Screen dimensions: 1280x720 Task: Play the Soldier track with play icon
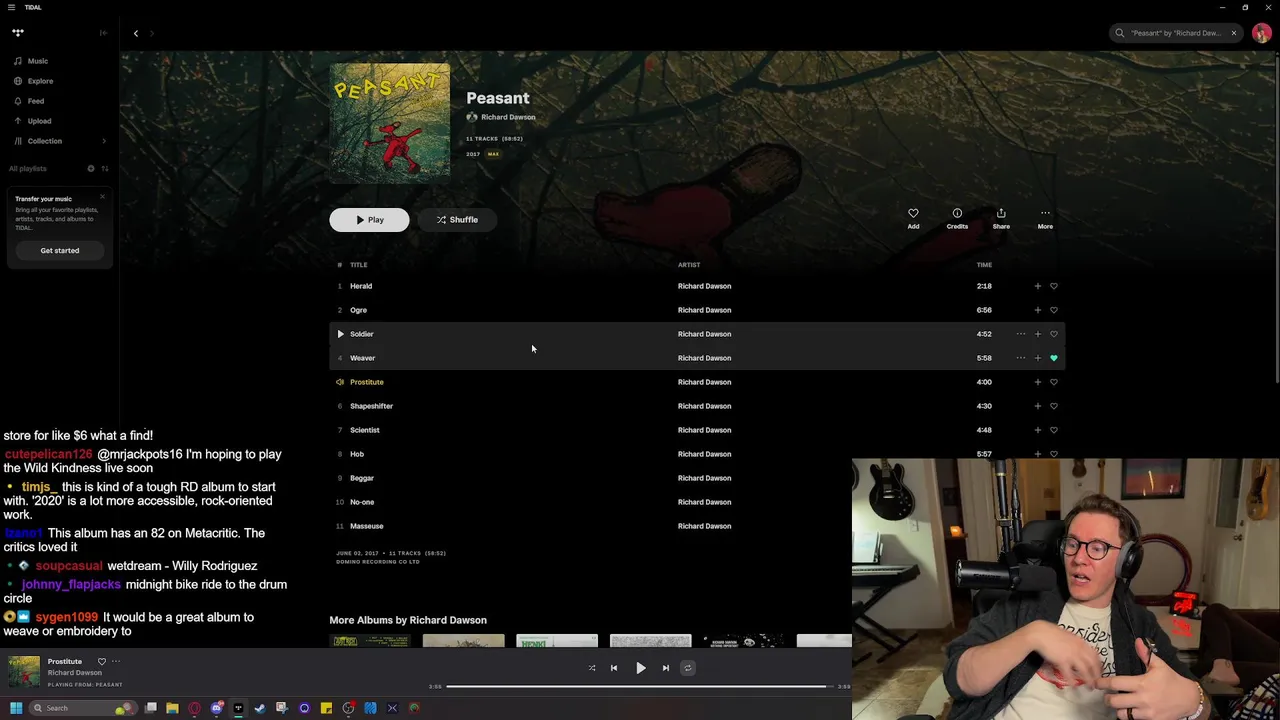(340, 334)
